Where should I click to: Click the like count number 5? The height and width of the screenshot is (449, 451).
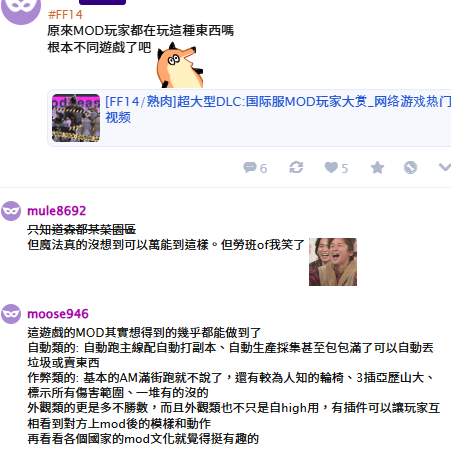click(345, 168)
